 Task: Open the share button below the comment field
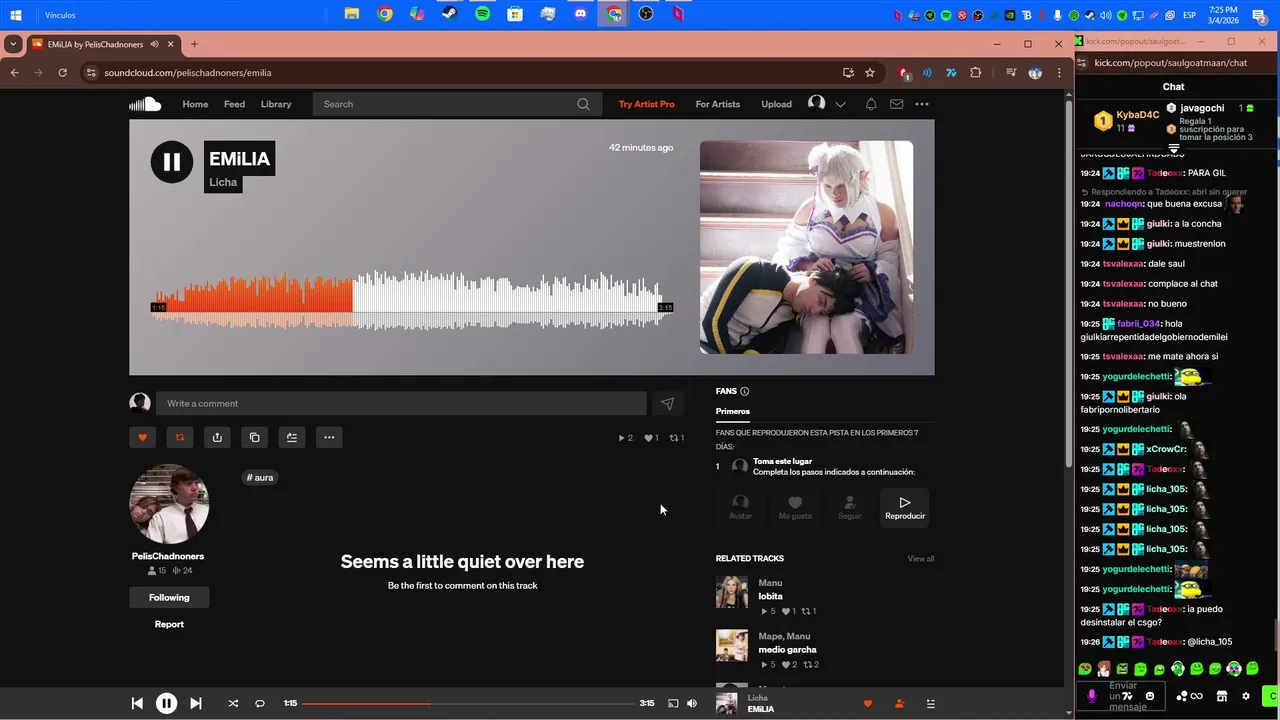click(x=217, y=437)
